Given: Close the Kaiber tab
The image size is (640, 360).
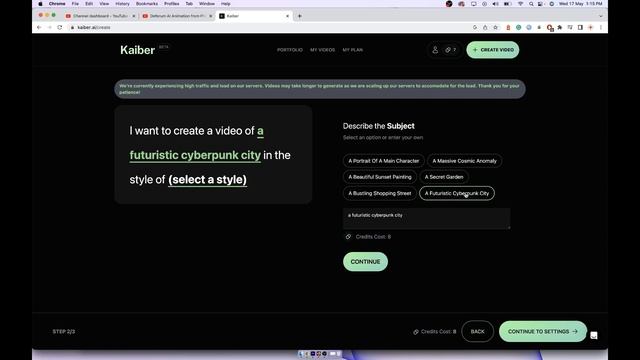Looking at the screenshot, I should coord(287,16).
